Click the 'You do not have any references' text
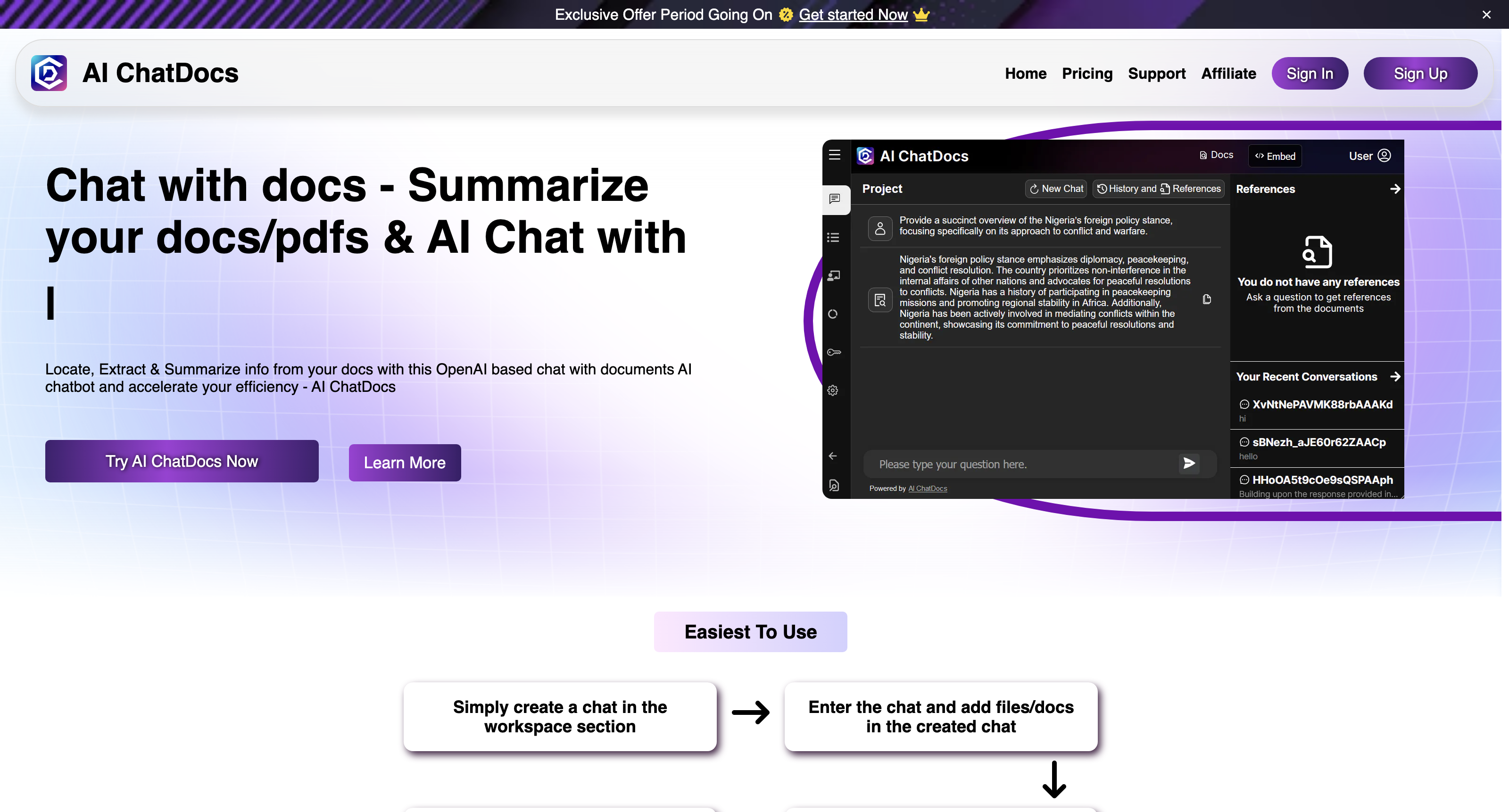This screenshot has width=1509, height=812. [x=1318, y=282]
